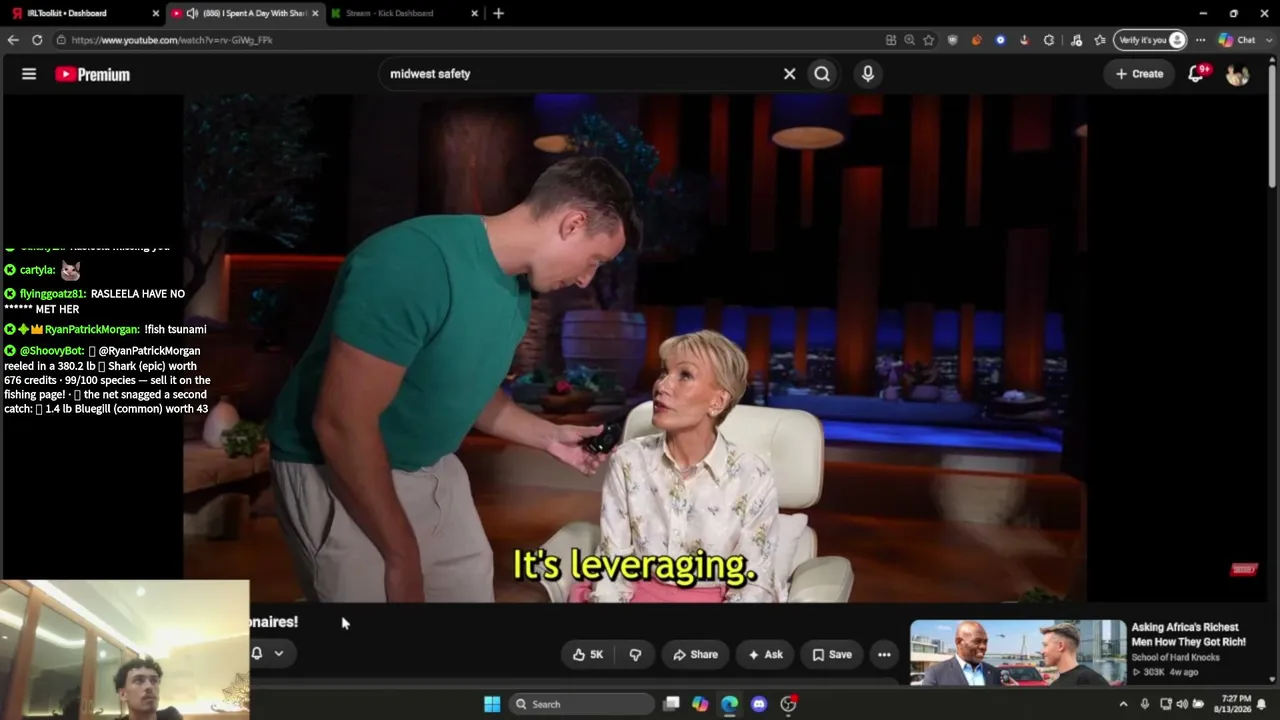
Task: Click the Create button
Action: pyautogui.click(x=1139, y=74)
